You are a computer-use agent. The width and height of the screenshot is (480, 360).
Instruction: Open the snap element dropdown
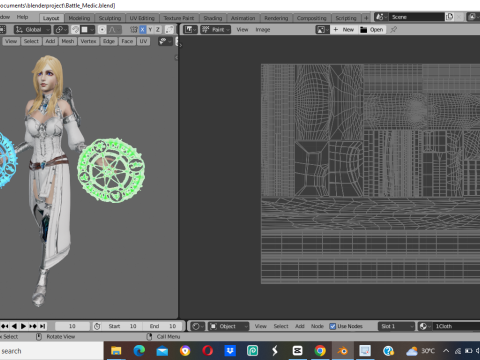(88, 30)
